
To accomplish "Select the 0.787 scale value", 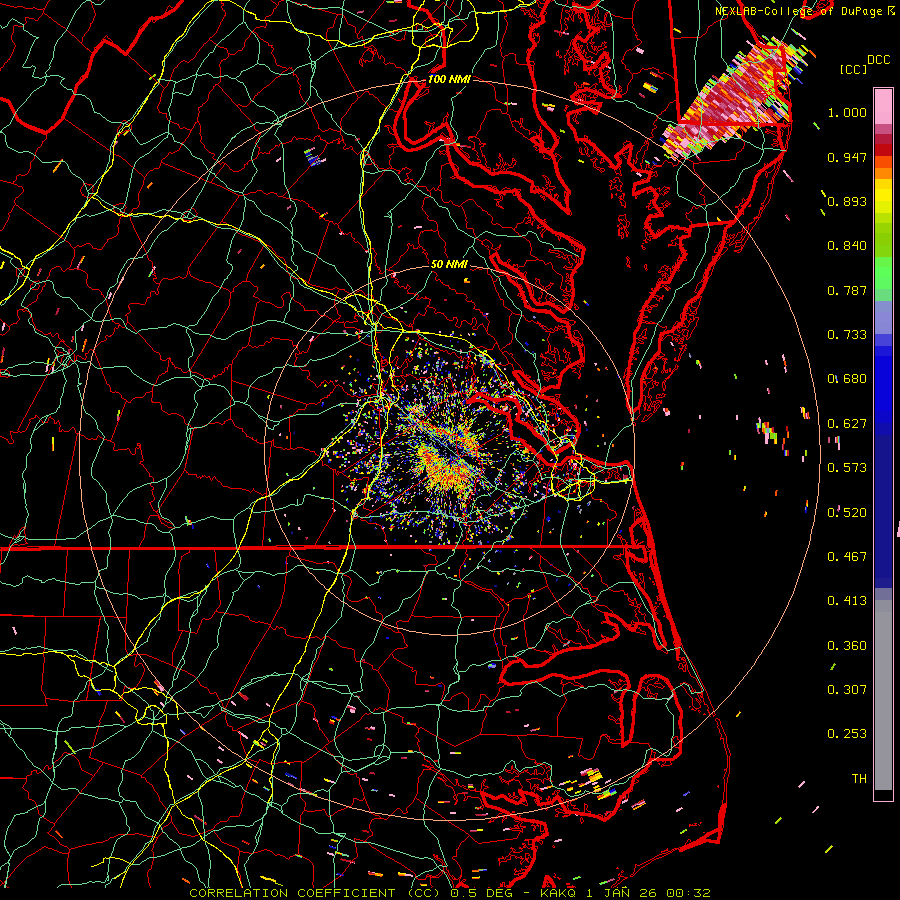I will [x=847, y=290].
